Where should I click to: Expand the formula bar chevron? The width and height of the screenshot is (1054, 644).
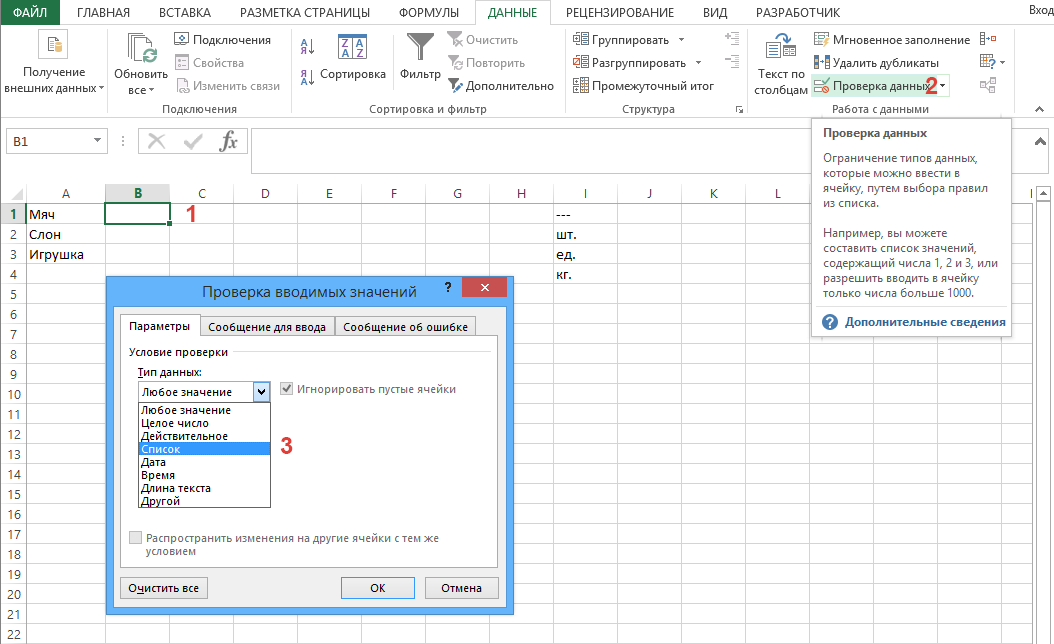pyautogui.click(x=1040, y=141)
